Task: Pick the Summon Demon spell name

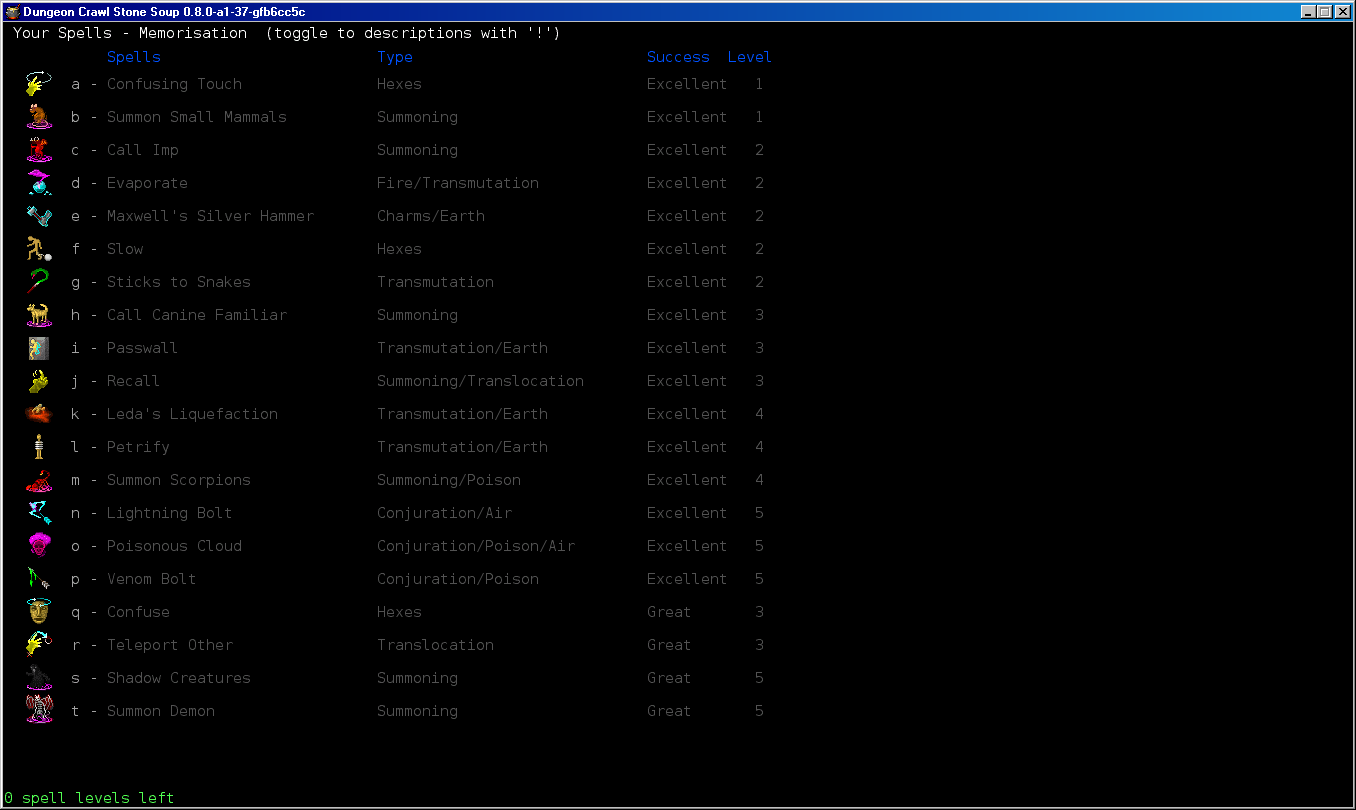Action: (161, 711)
